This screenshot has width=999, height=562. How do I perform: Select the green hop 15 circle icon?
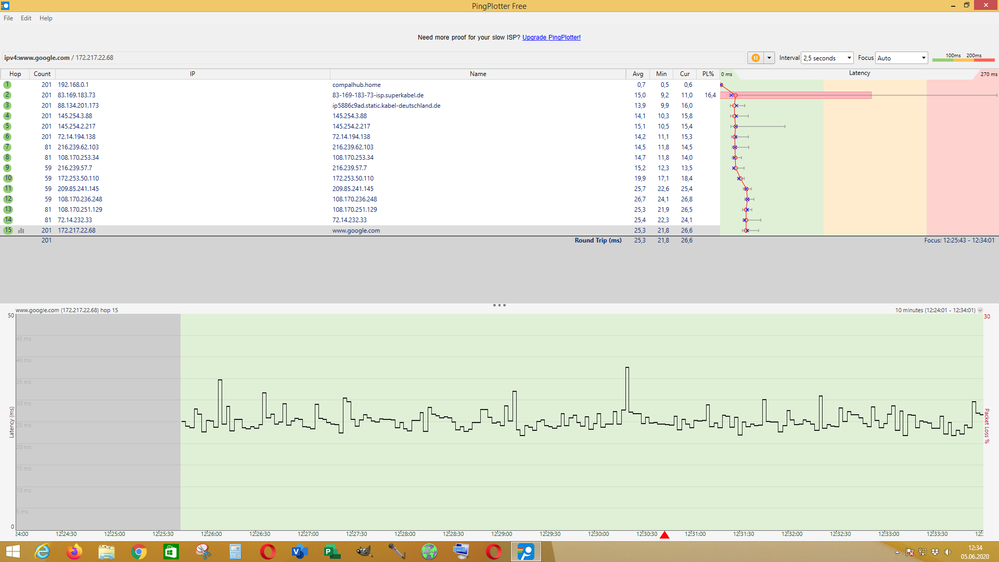click(8, 230)
